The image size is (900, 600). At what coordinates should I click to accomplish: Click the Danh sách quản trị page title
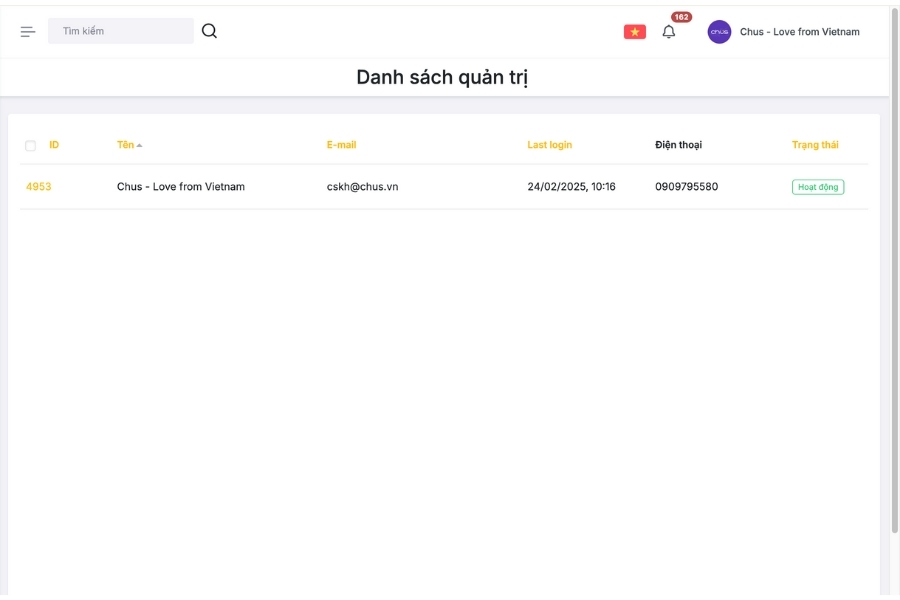click(442, 78)
